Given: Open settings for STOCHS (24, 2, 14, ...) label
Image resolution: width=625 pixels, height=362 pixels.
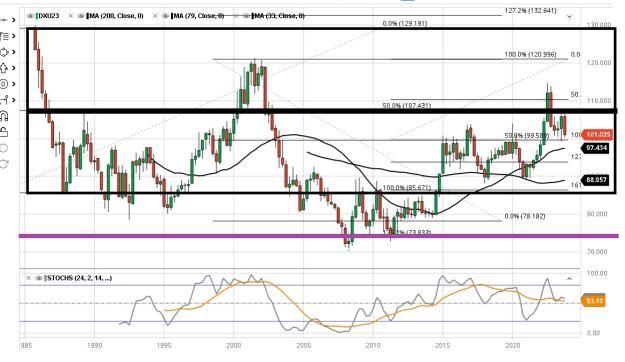Looking at the screenshot, I should coord(79,278).
